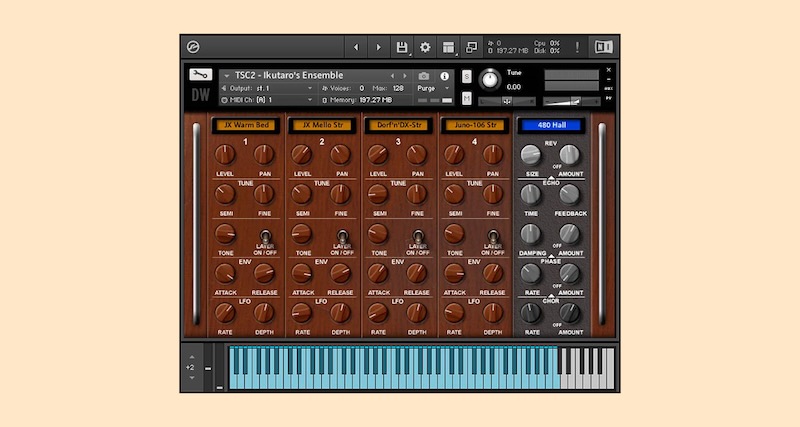Open the Dorf'n'DX-Str preset selector

398,125
